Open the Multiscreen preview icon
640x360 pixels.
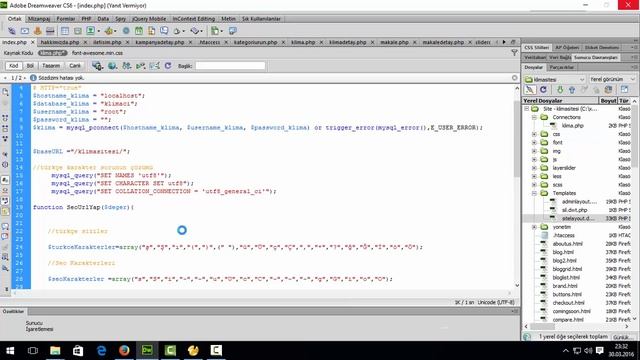98,65
